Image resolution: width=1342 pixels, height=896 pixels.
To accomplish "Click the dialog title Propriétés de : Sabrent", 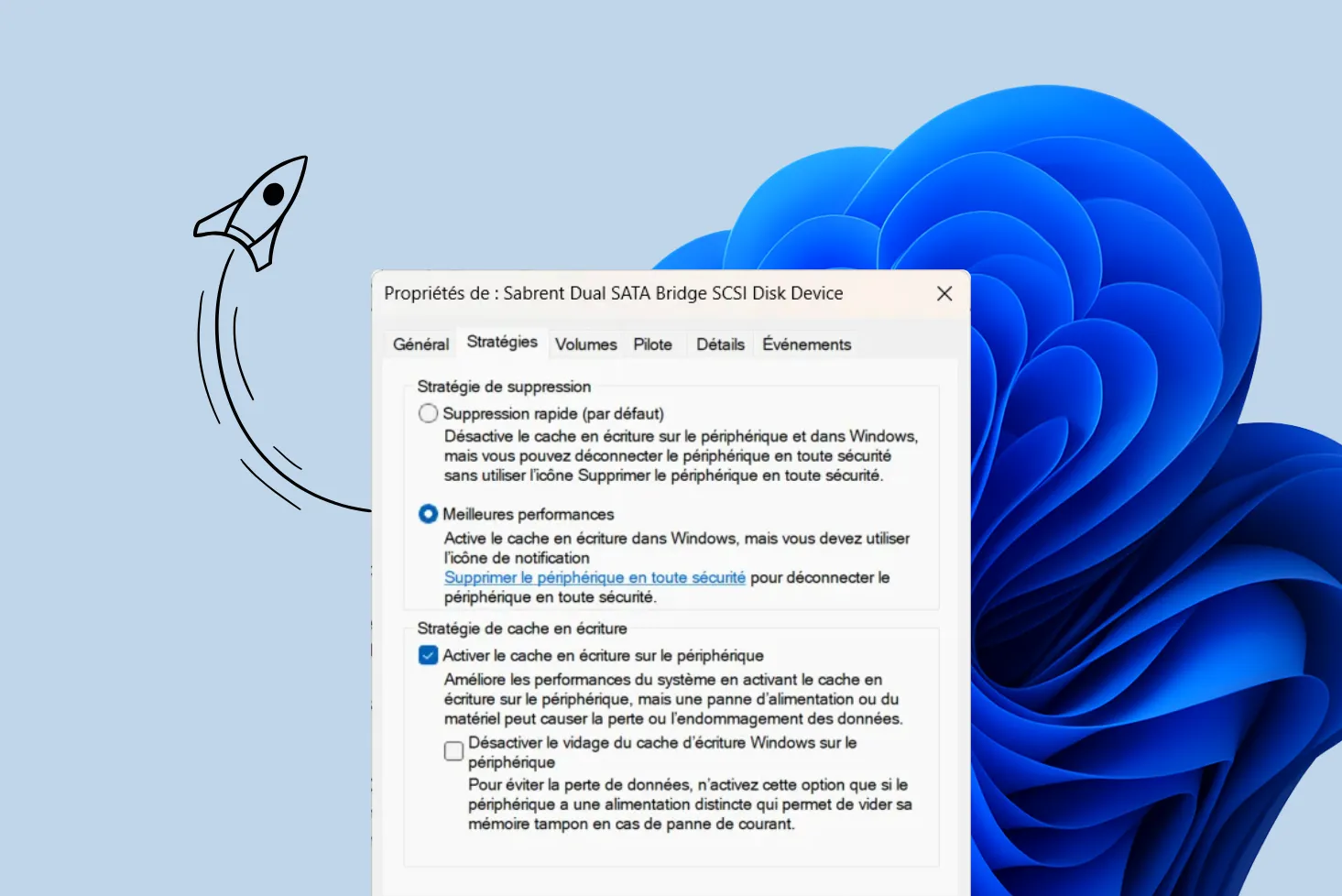I will coord(613,293).
